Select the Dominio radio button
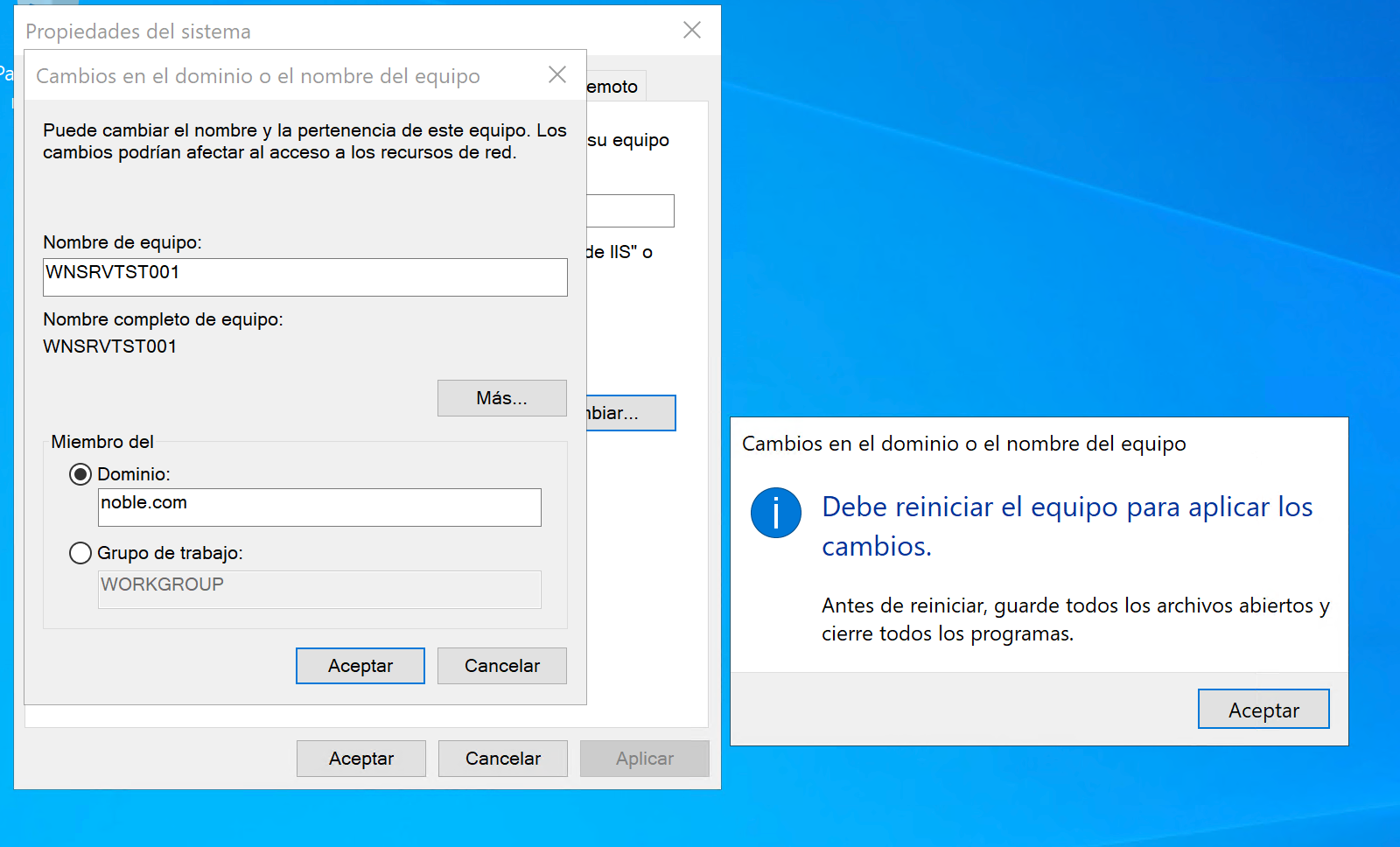The width and height of the screenshot is (1400, 847). (80, 474)
